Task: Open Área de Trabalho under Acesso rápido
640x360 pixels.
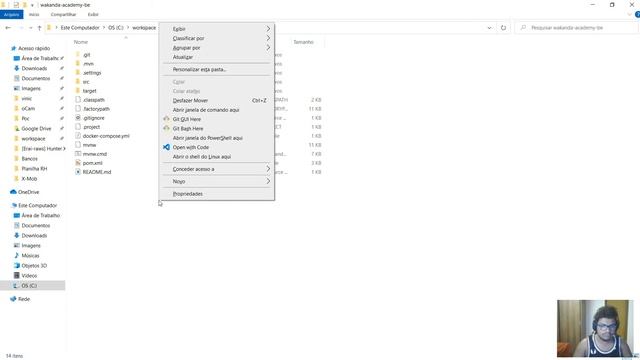Action: click(40, 58)
